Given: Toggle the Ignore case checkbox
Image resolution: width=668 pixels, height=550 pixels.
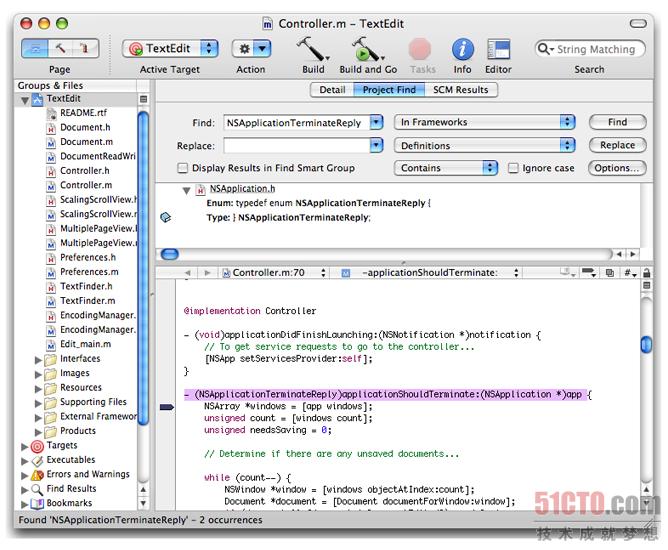Looking at the screenshot, I should pos(513,168).
